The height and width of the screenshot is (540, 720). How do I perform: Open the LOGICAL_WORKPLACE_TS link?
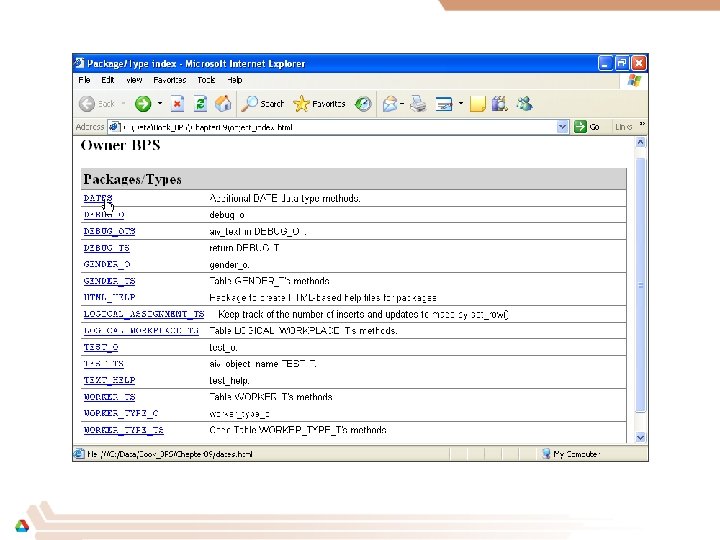[x=141, y=331]
